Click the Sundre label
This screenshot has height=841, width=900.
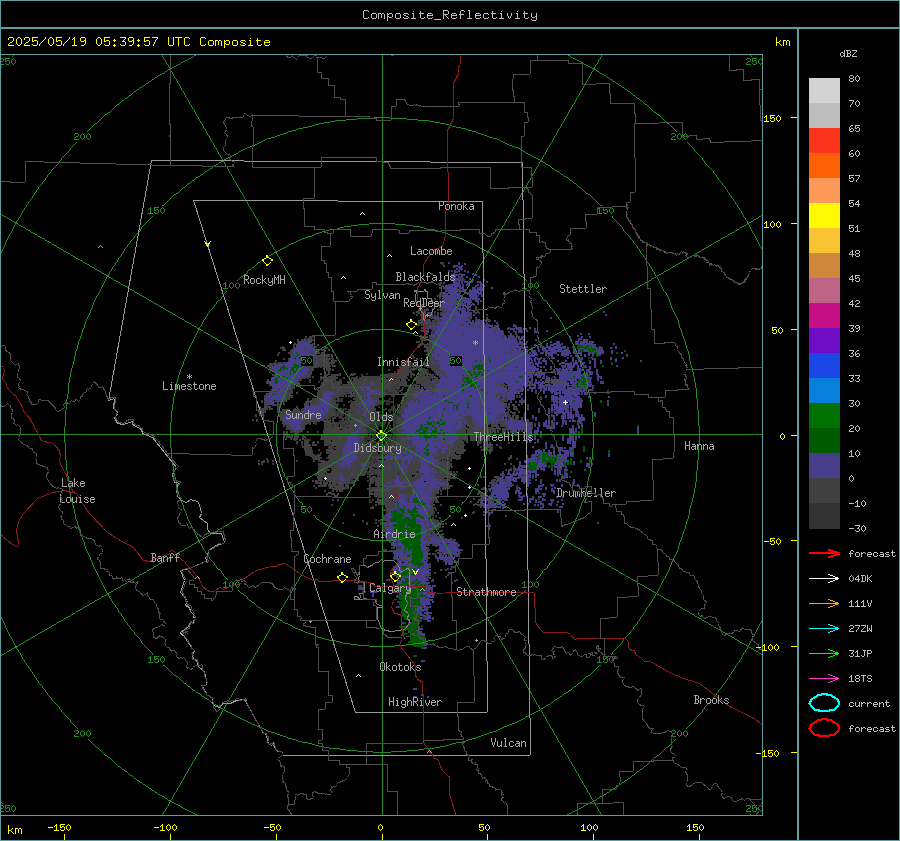click(303, 414)
